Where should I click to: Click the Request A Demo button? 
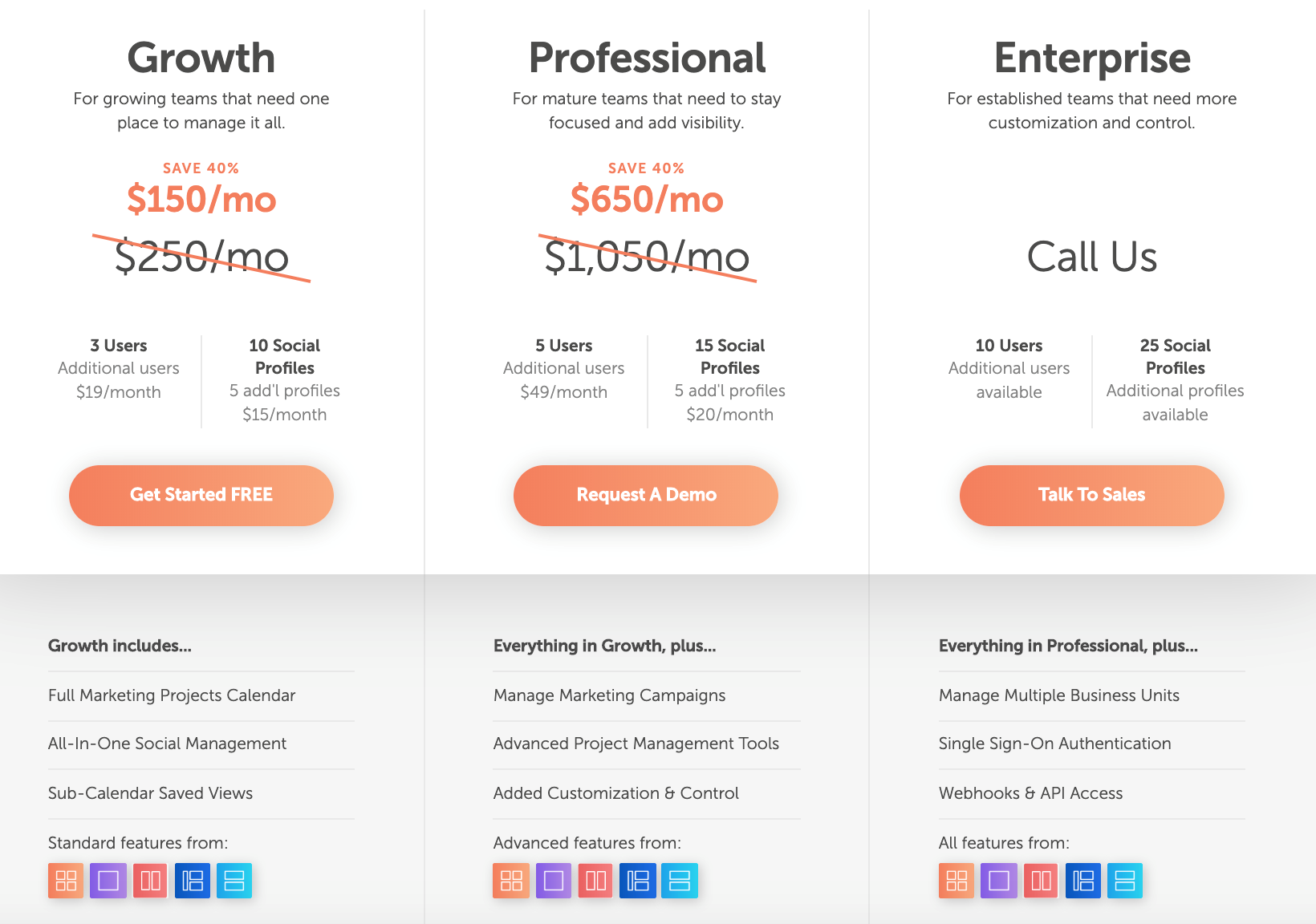pos(645,495)
